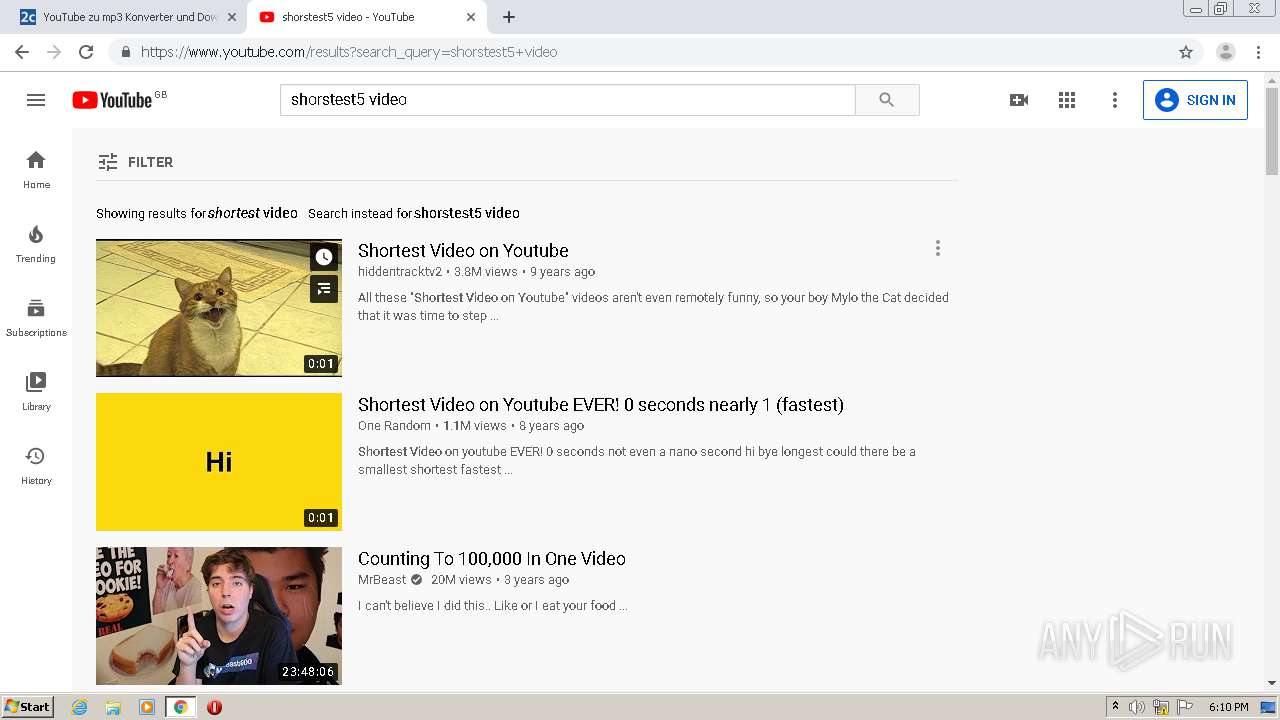Open the yellow Hi video thumbnail
1280x720 pixels.
coord(219,462)
